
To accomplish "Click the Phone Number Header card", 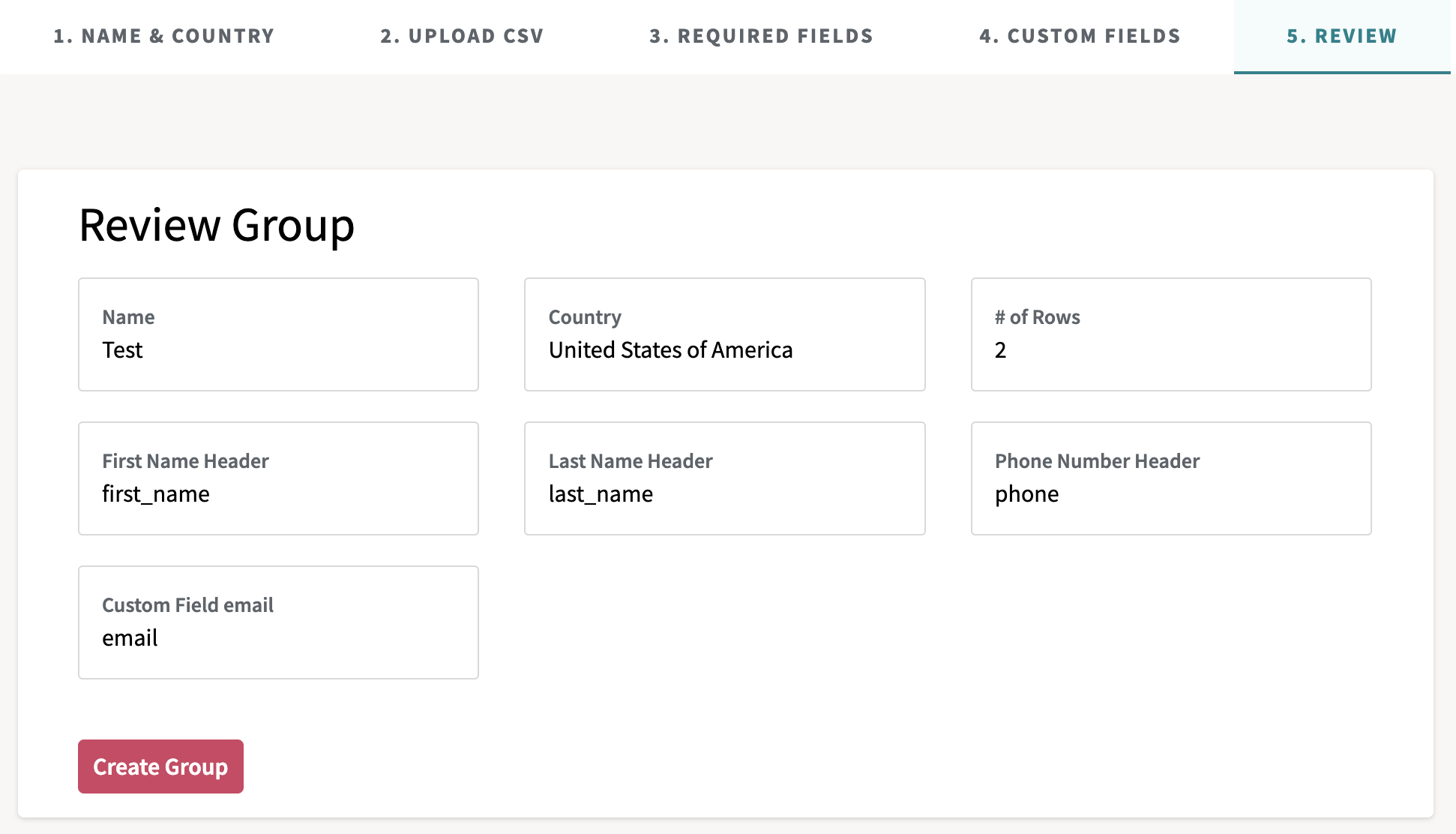I will [x=1170, y=478].
